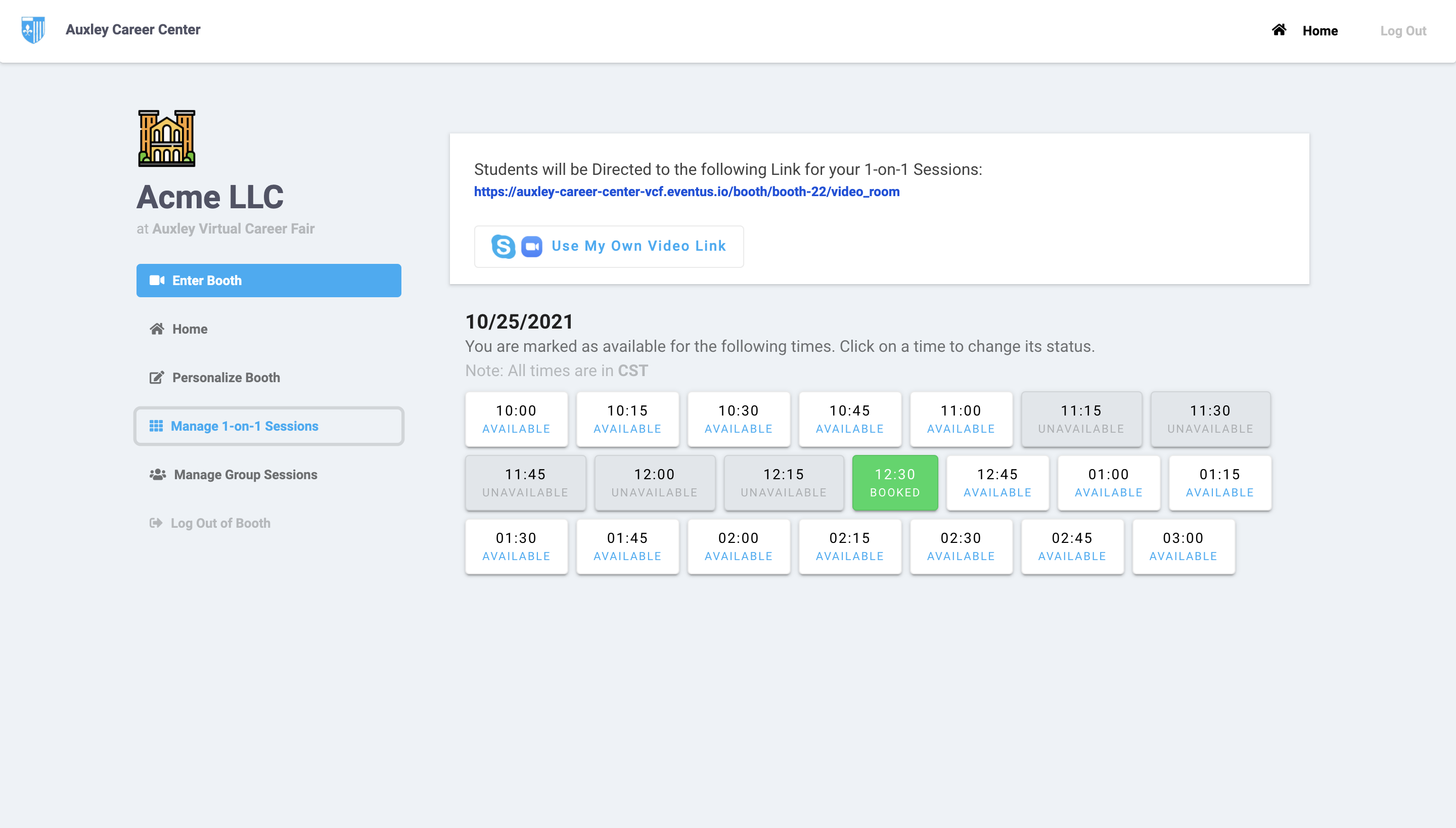The height and width of the screenshot is (828, 1456).
Task: Click the exit icon beside Log Out of Booth
Action: 156,523
